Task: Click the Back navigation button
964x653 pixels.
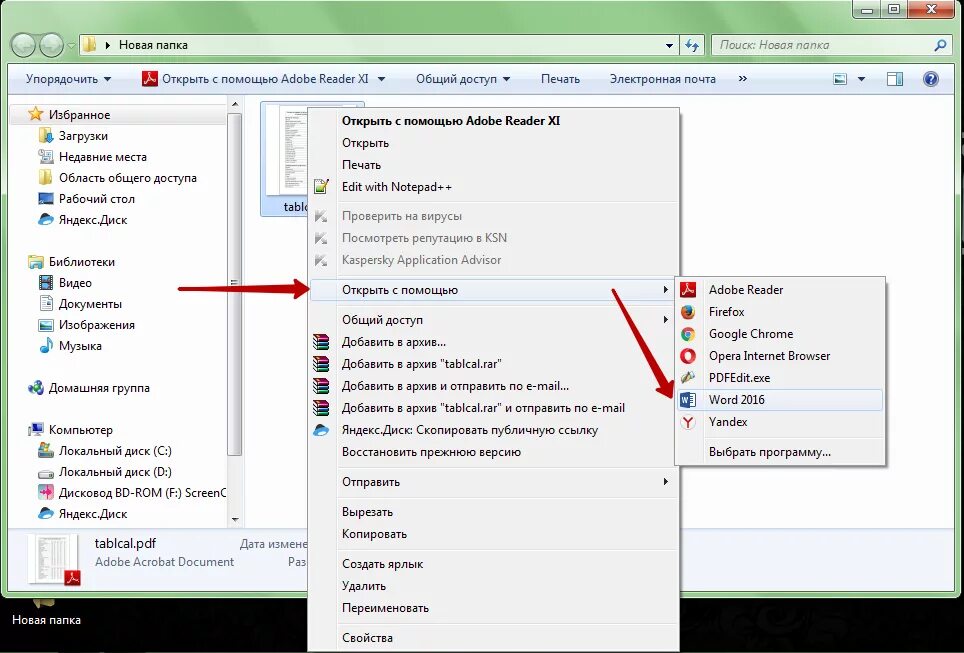Action: [x=23, y=46]
